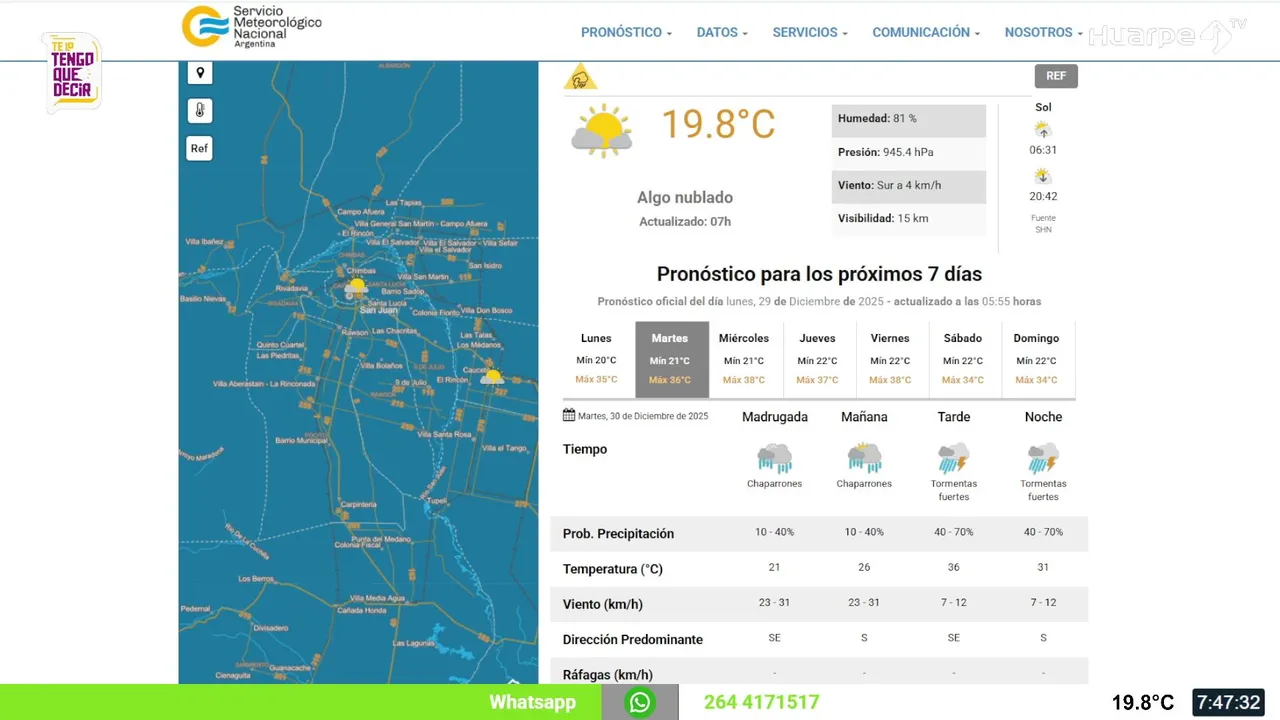Click the Servicio Meteorológico Nacional logo
1280x720 pixels.
pos(252,27)
